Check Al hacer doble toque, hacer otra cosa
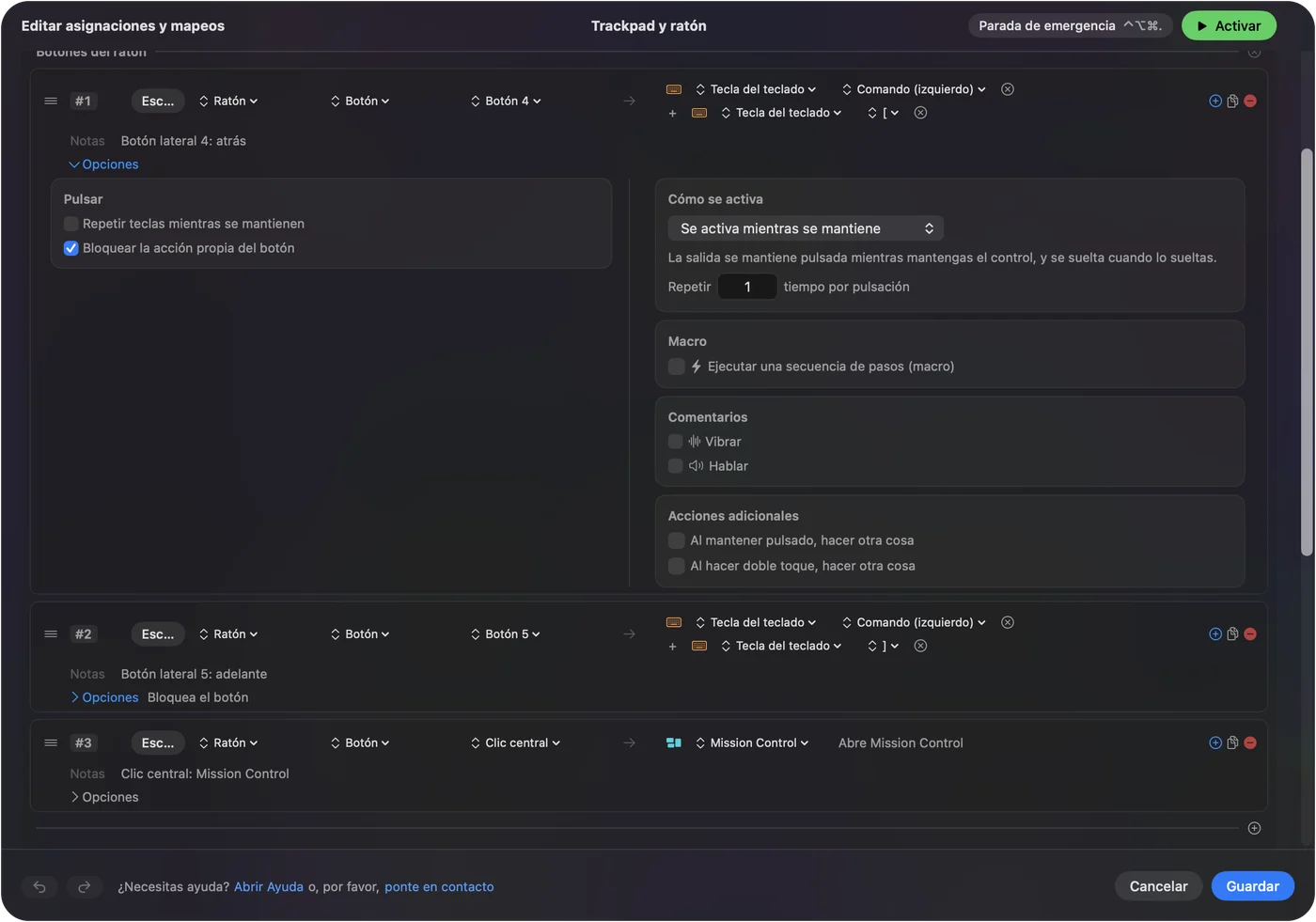This screenshot has height=922, width=1316. [676, 566]
